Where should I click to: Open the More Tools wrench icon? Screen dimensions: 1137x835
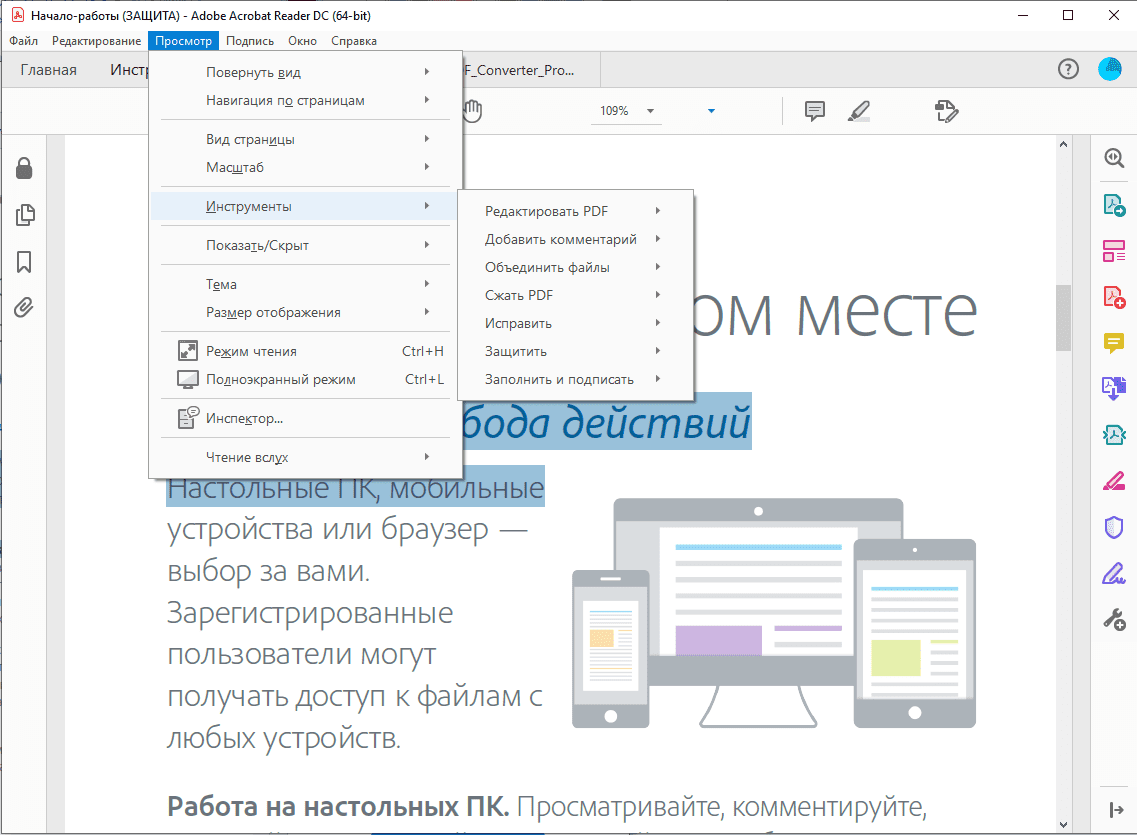(1115, 620)
